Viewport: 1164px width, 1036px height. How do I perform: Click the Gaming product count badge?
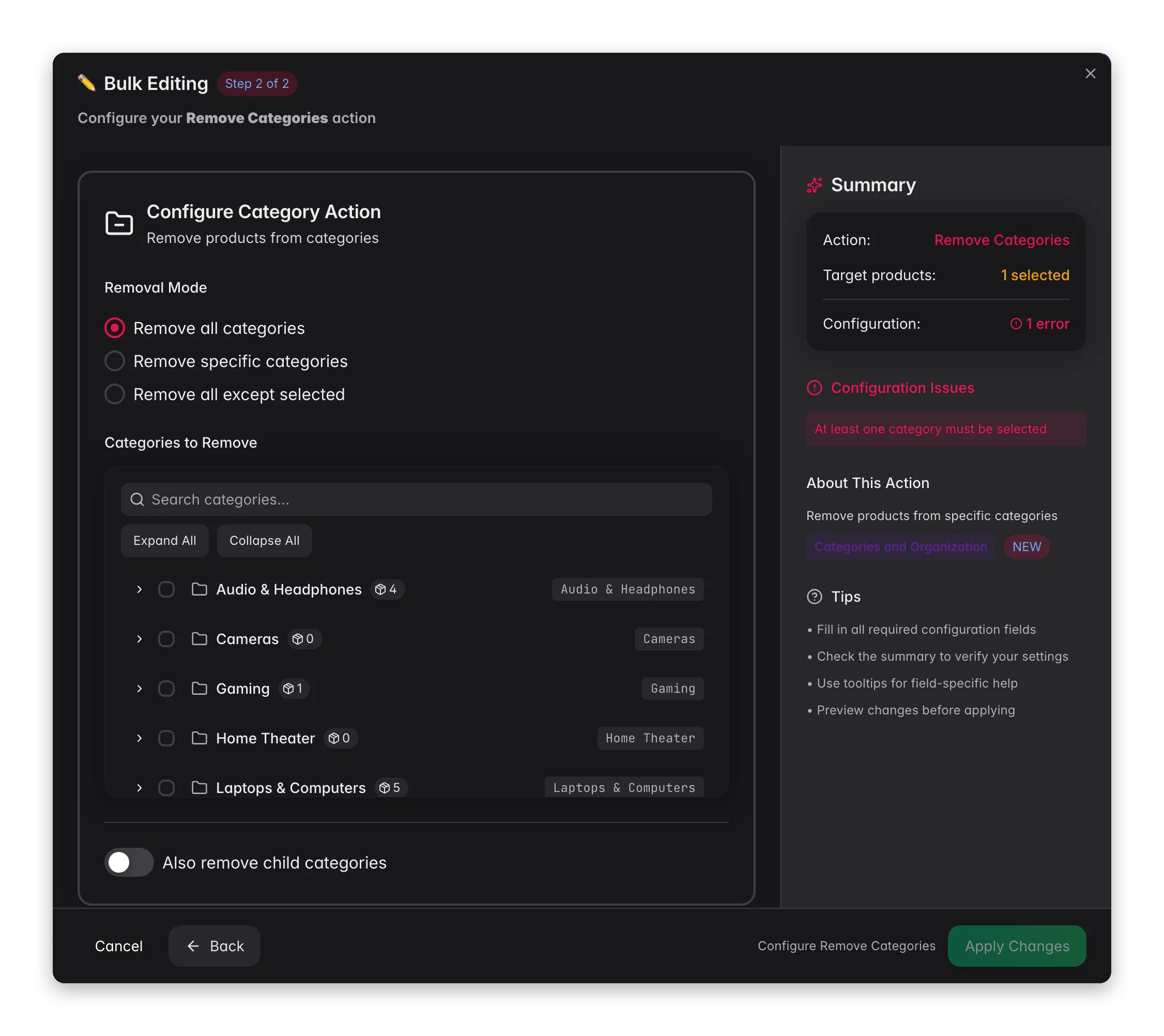tap(294, 688)
